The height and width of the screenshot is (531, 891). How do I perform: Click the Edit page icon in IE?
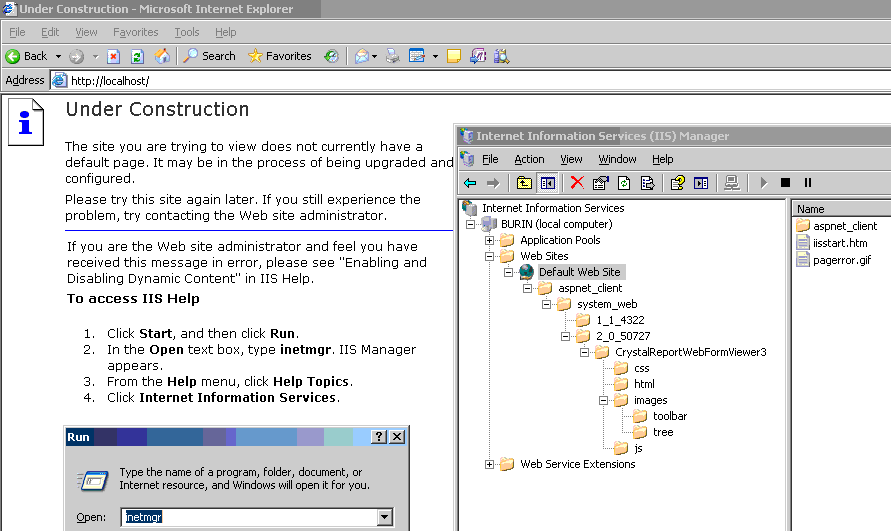click(417, 56)
